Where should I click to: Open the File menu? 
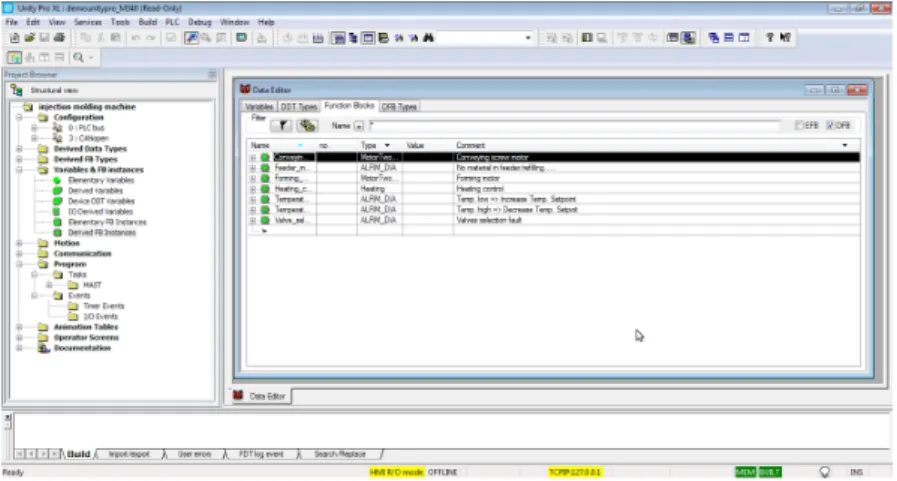coord(11,22)
